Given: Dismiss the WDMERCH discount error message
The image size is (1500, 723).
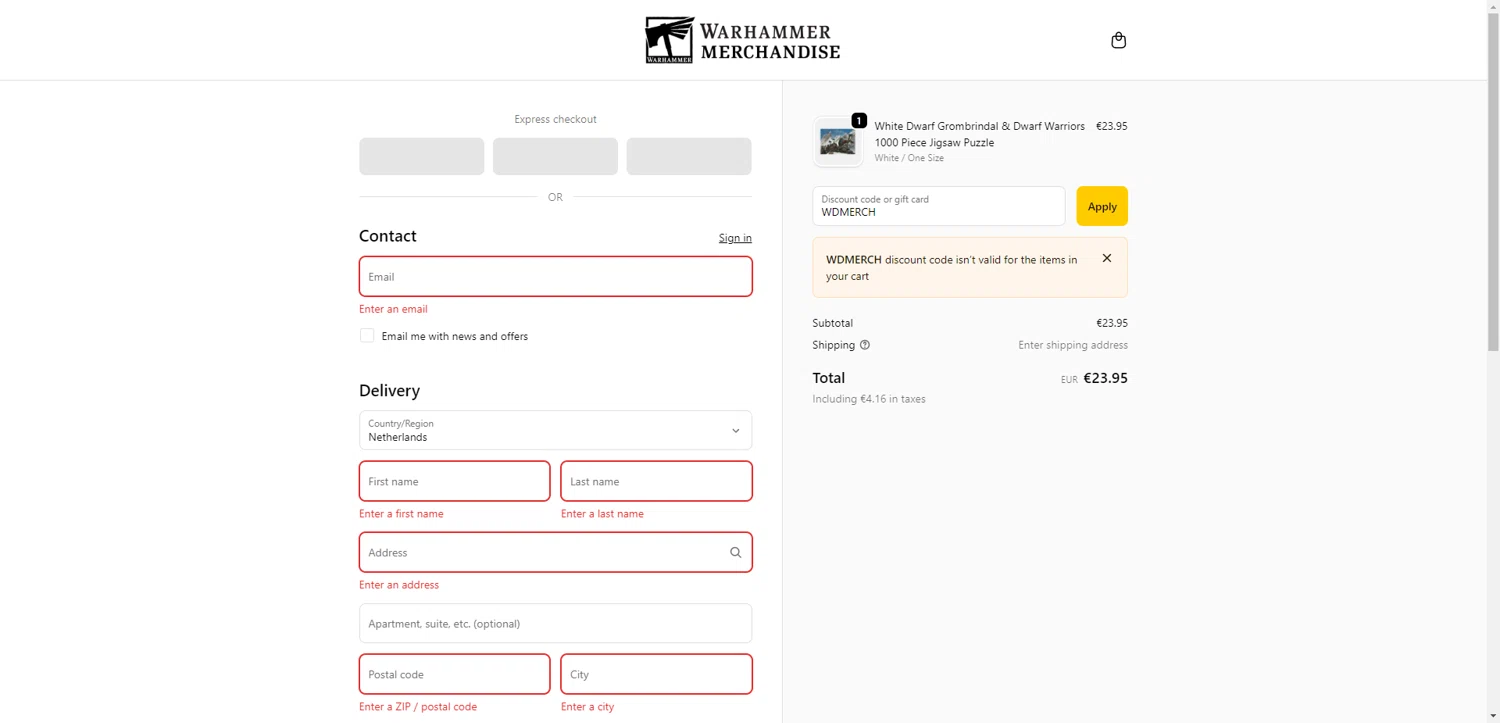Looking at the screenshot, I should pyautogui.click(x=1107, y=258).
